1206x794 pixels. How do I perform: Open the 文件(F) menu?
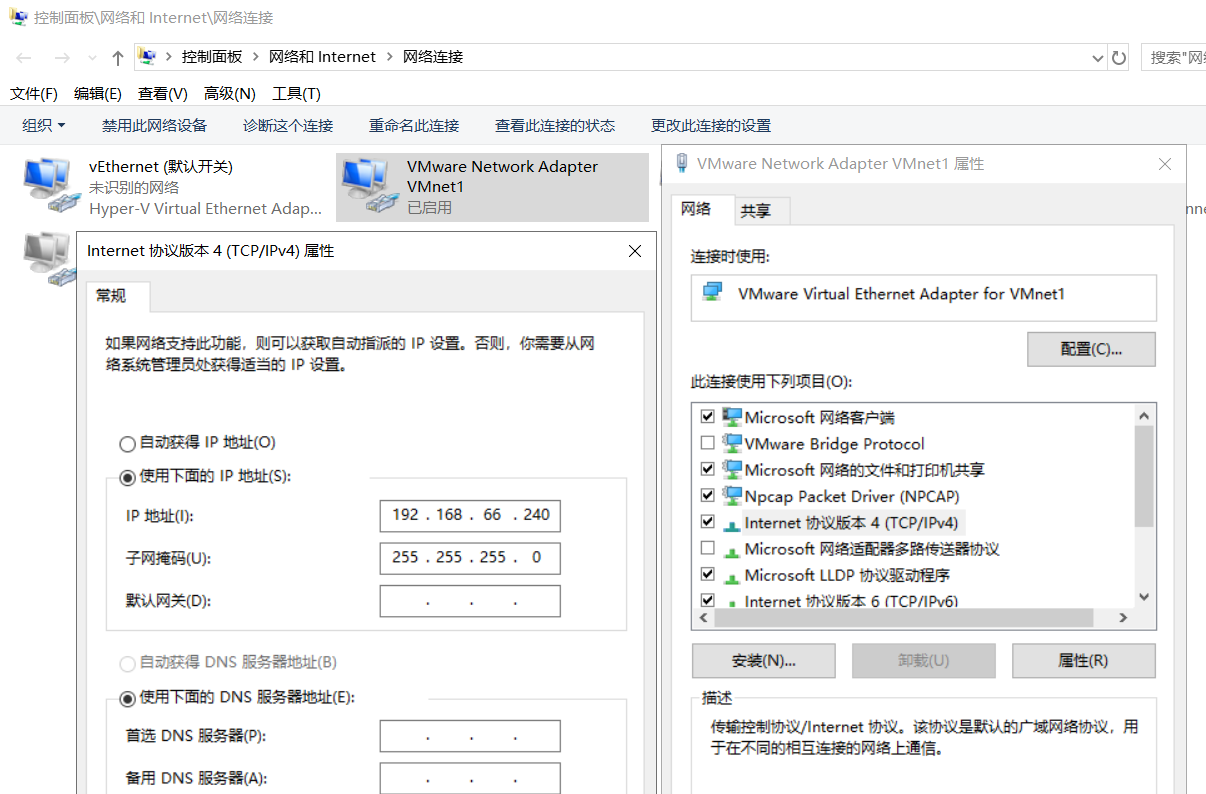pos(34,94)
